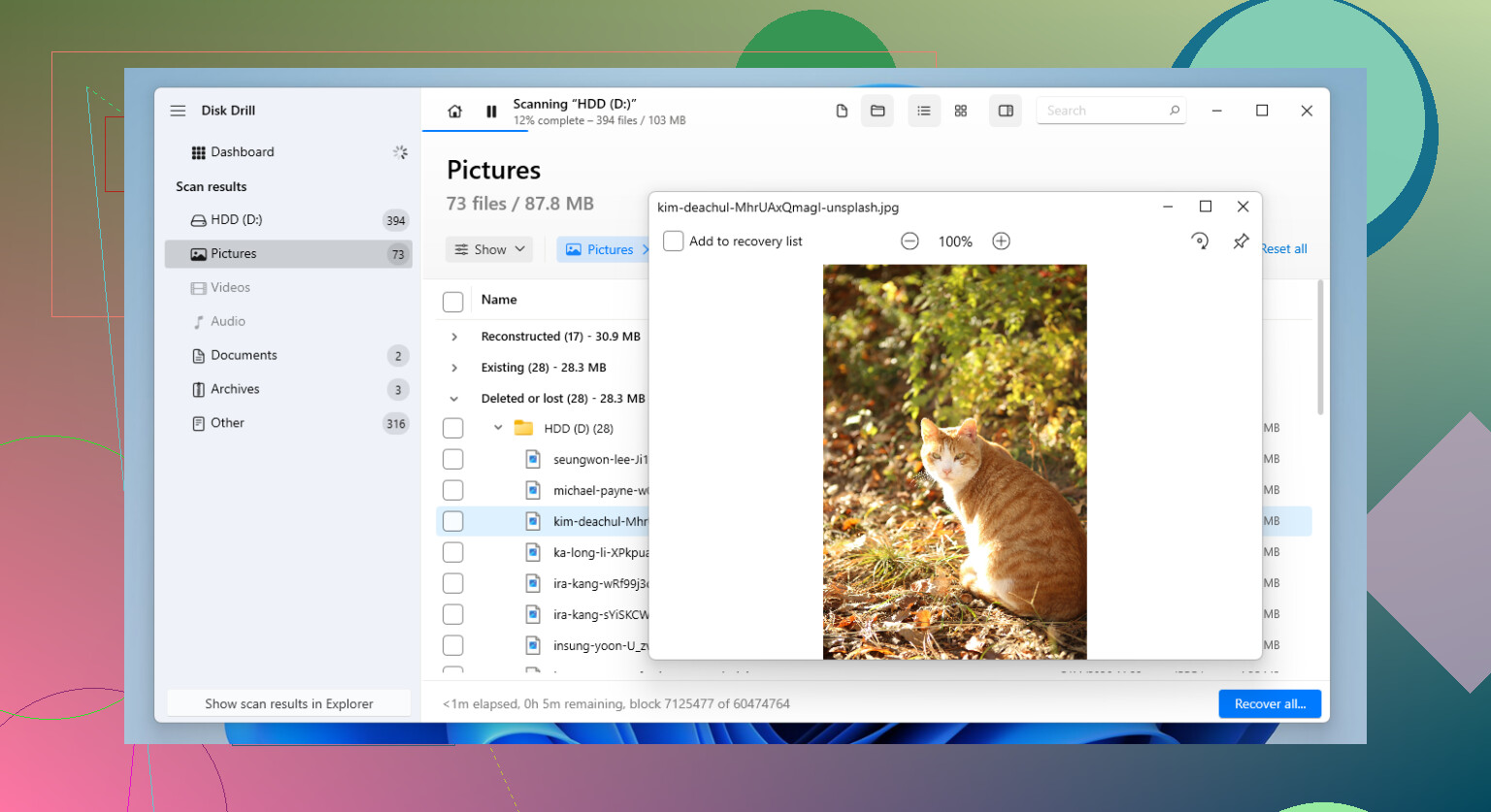Check the ira-kang-wRf99j file checkbox
Image resolution: width=1491 pixels, height=812 pixels.
coord(453,583)
